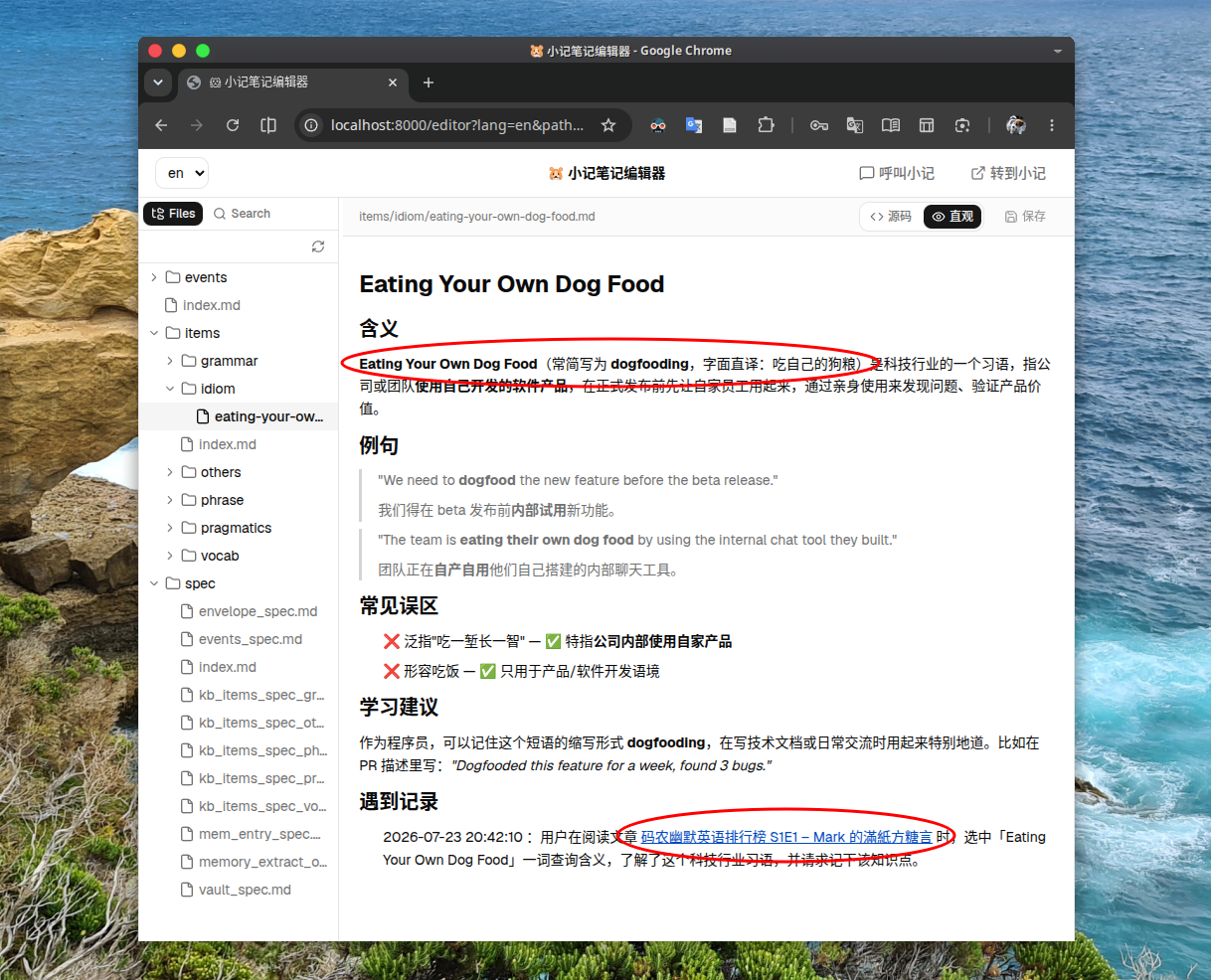The width and height of the screenshot is (1211, 980).
Task: Reload the page in Chrome toolbar
Action: click(x=233, y=125)
